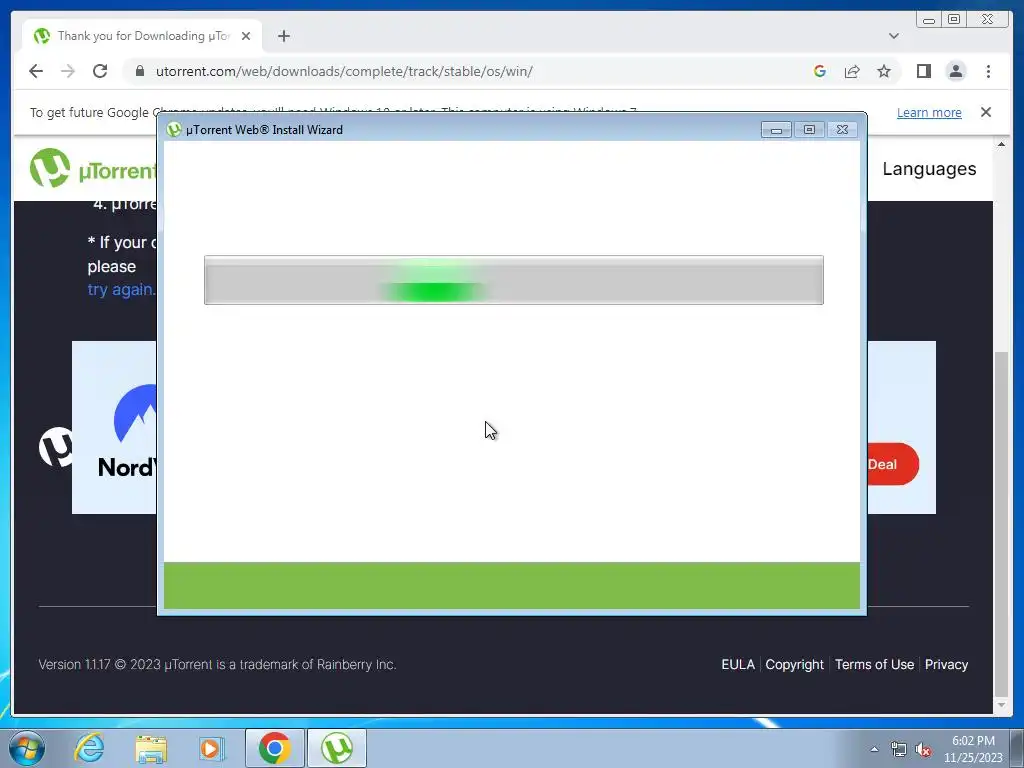Click the page scrollbar's up arrow
The width and height of the screenshot is (1024, 768).
coord(1001,144)
